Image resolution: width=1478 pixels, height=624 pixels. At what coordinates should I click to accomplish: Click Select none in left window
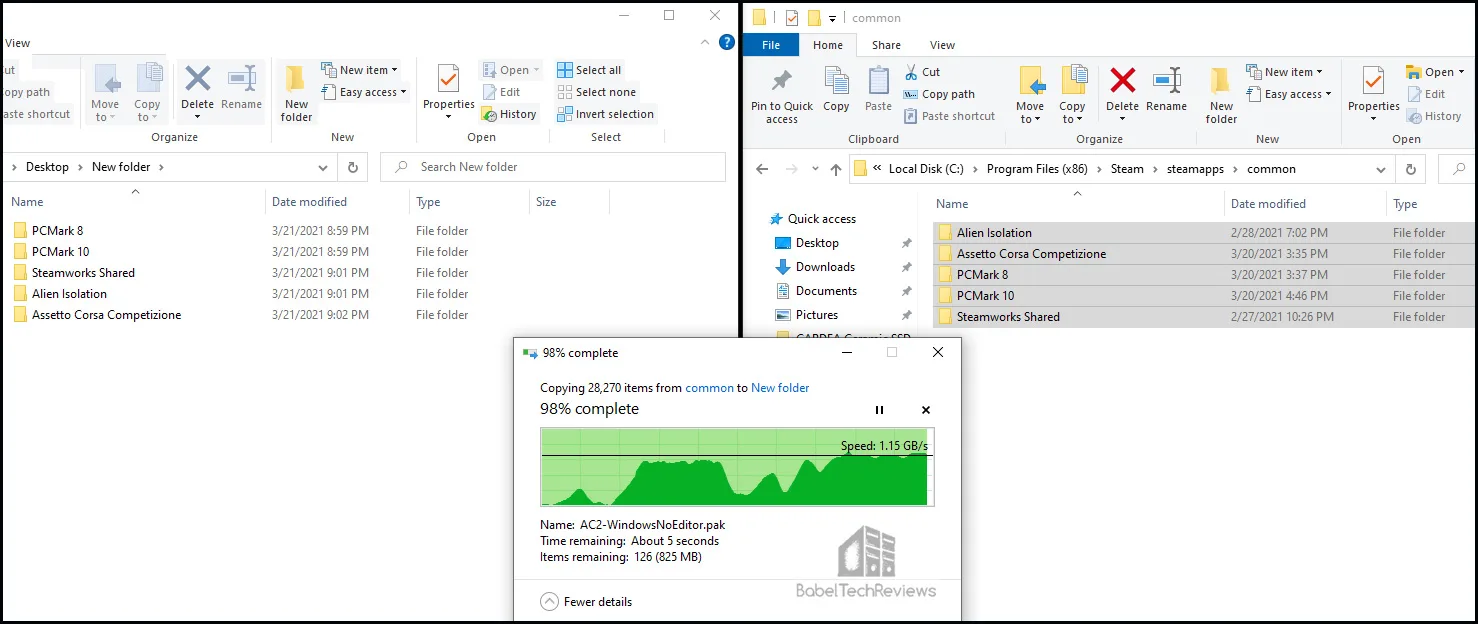pos(595,92)
